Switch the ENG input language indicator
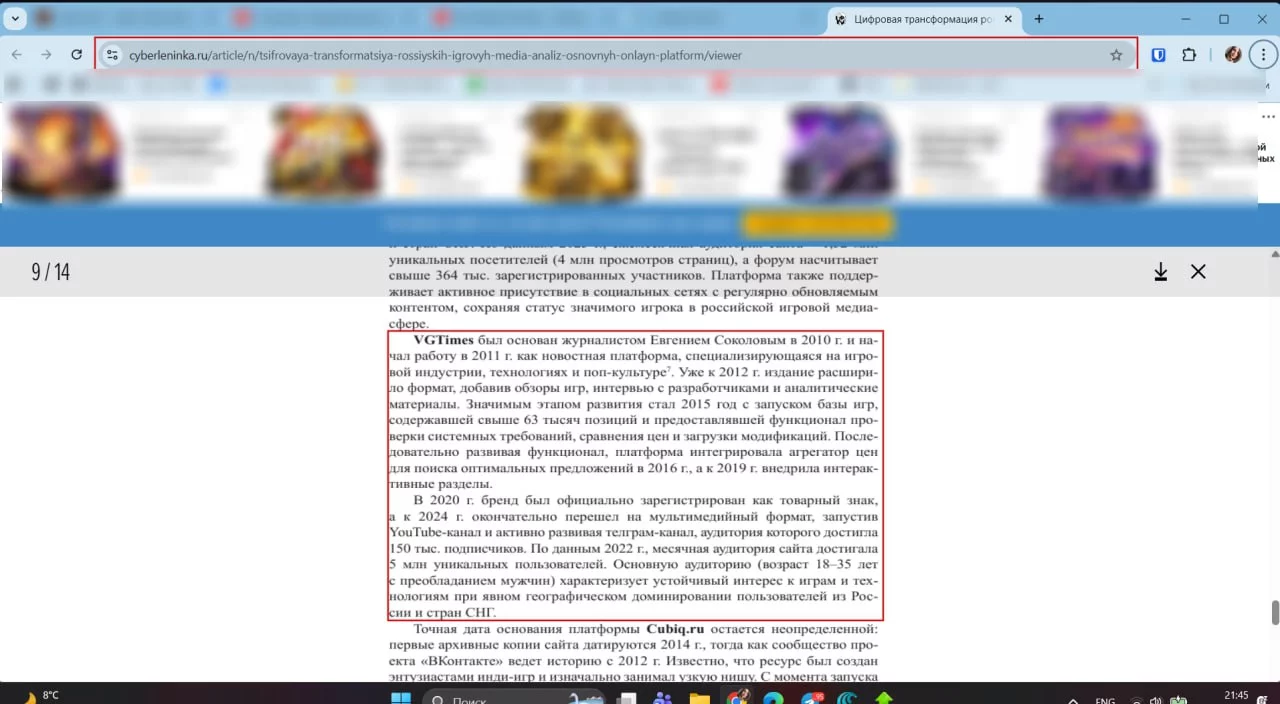1280x704 pixels. click(1106, 700)
